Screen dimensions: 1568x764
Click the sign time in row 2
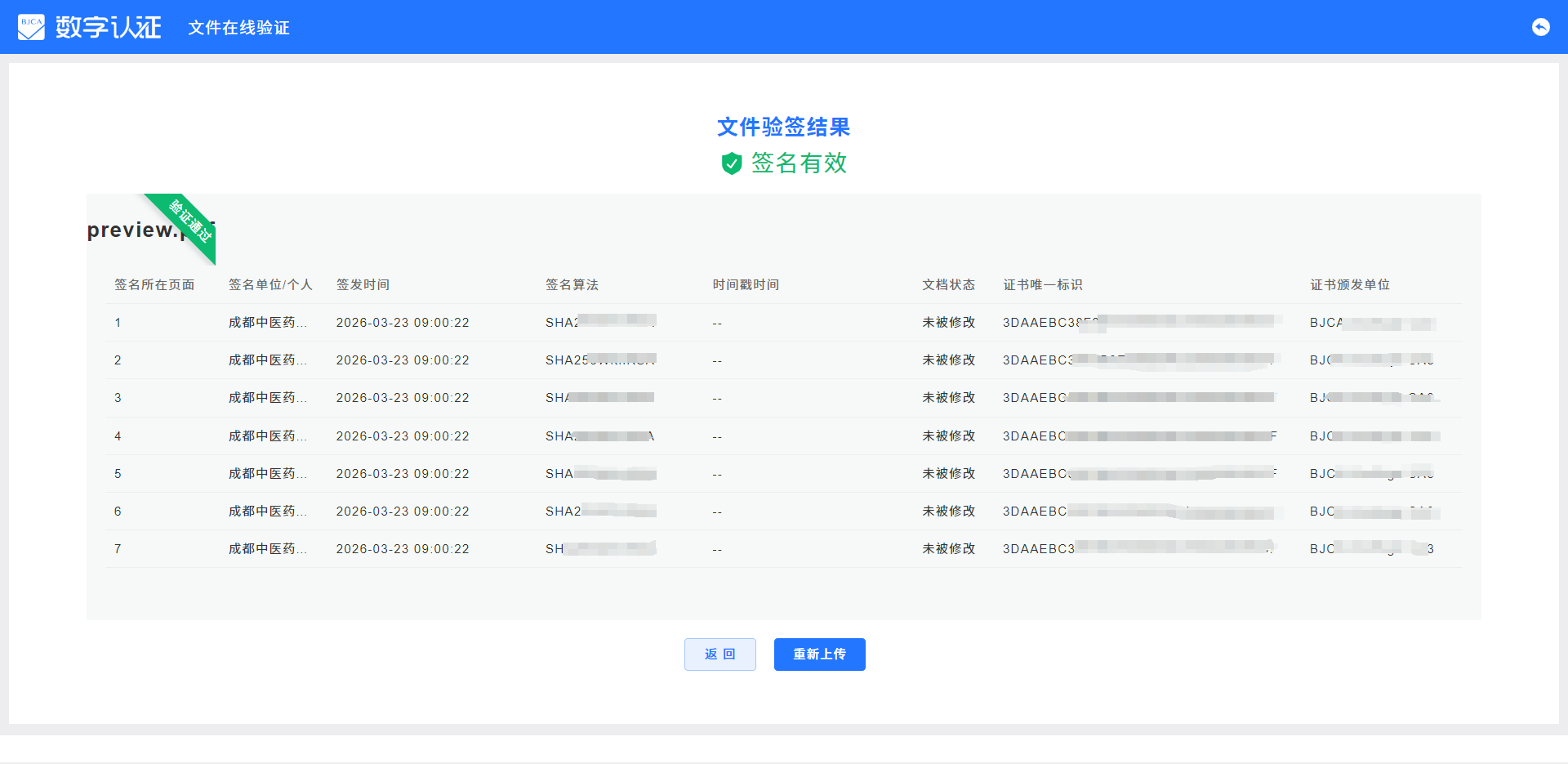(403, 360)
